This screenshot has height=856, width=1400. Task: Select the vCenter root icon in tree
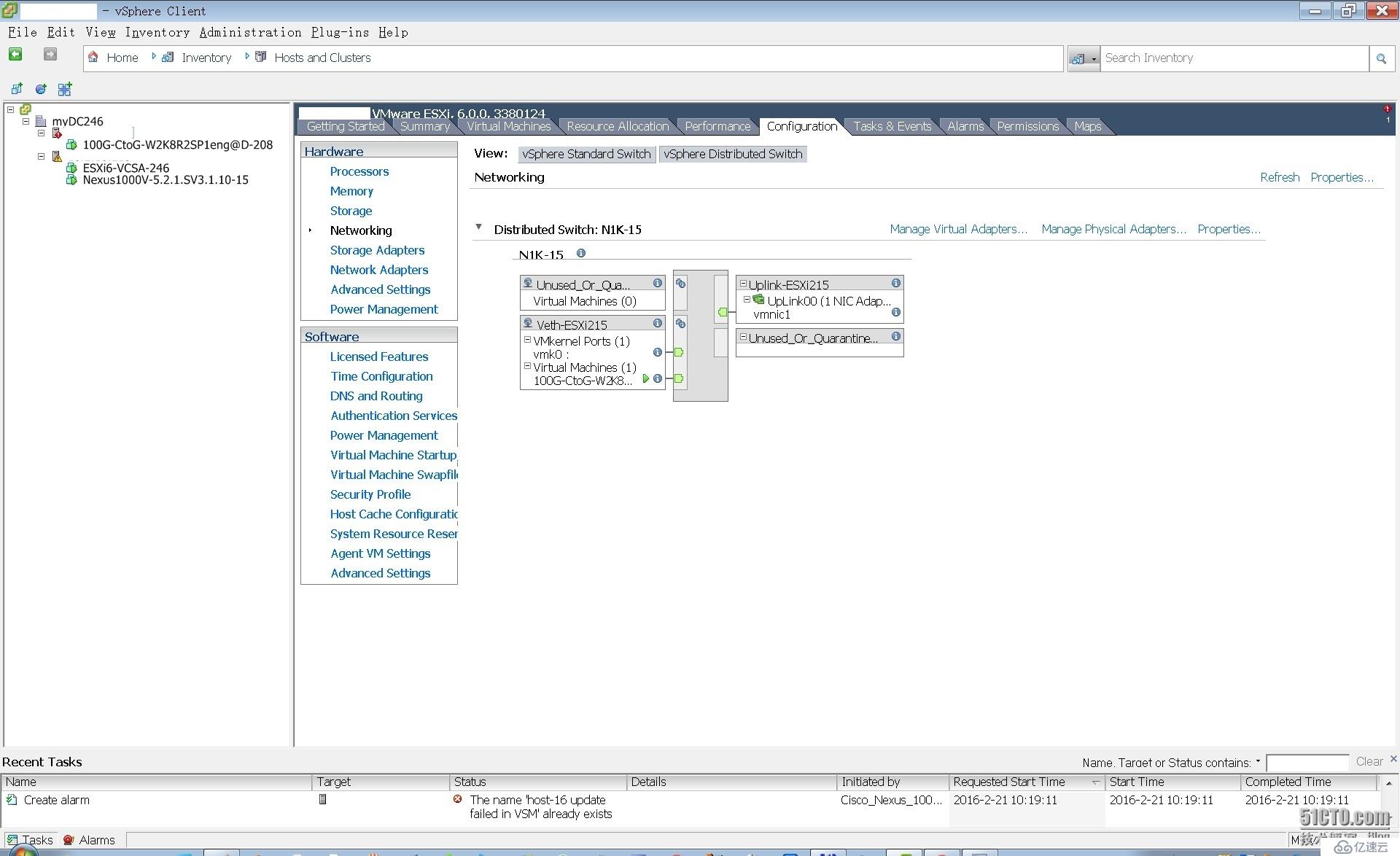(26, 109)
